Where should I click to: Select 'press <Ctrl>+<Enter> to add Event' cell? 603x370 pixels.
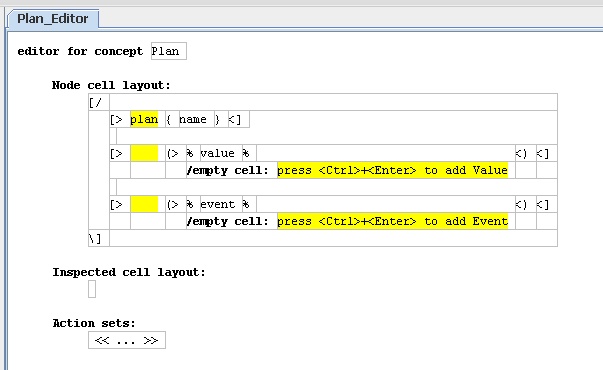(392, 221)
